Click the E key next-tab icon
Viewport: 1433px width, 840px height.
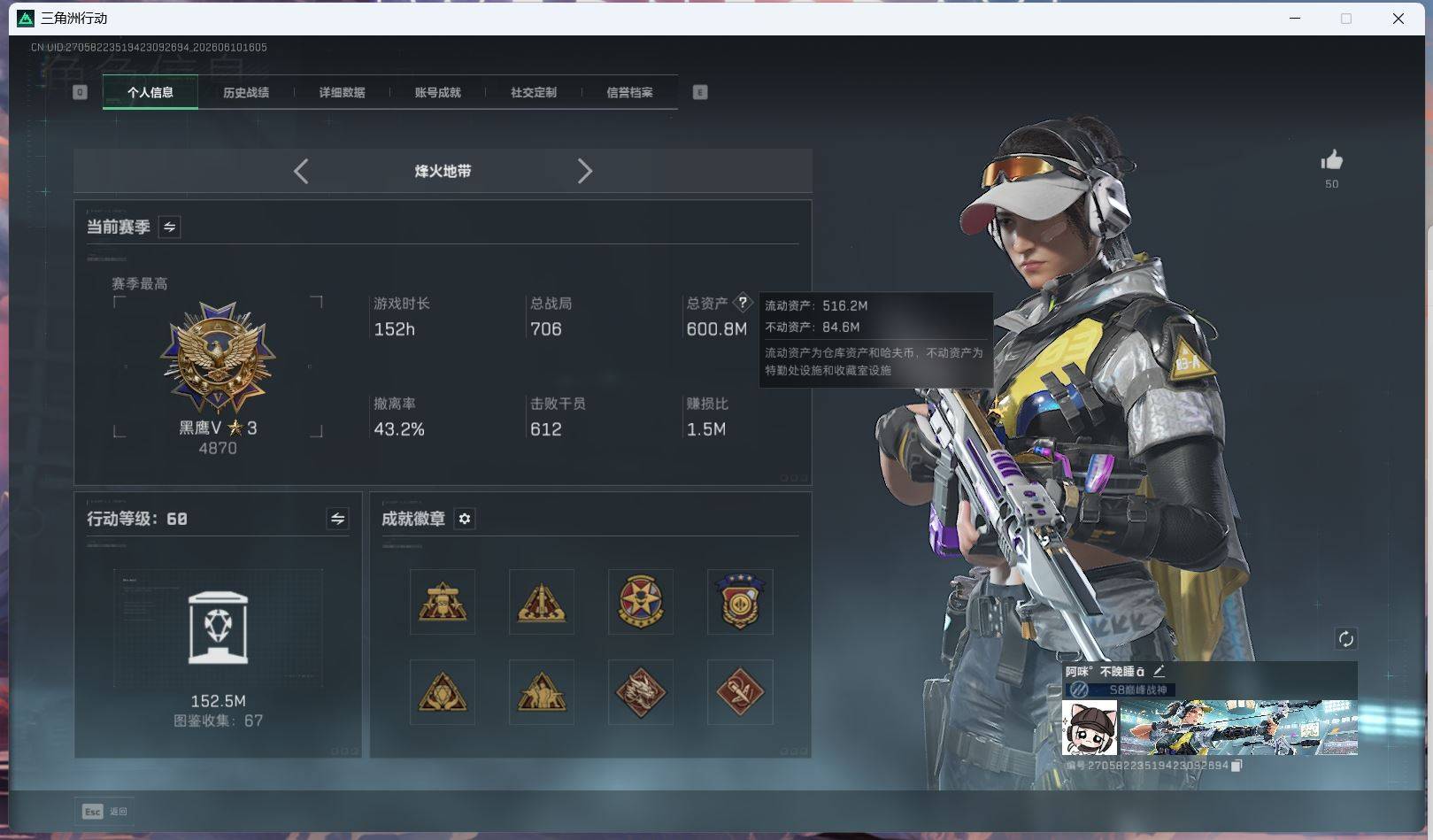tap(700, 92)
